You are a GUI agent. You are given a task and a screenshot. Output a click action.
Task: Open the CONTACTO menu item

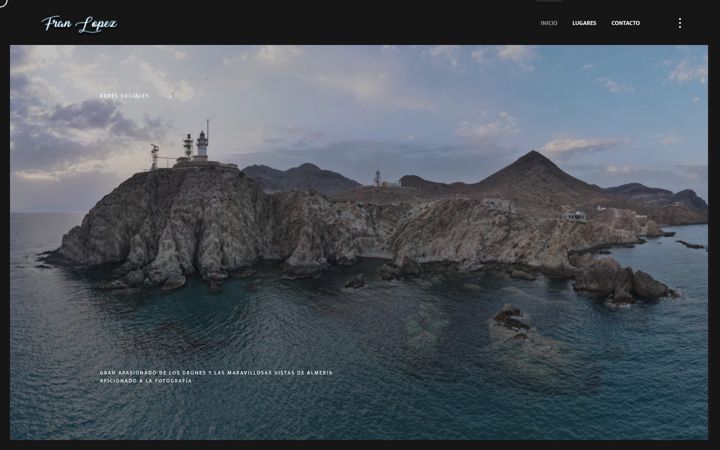tap(625, 23)
